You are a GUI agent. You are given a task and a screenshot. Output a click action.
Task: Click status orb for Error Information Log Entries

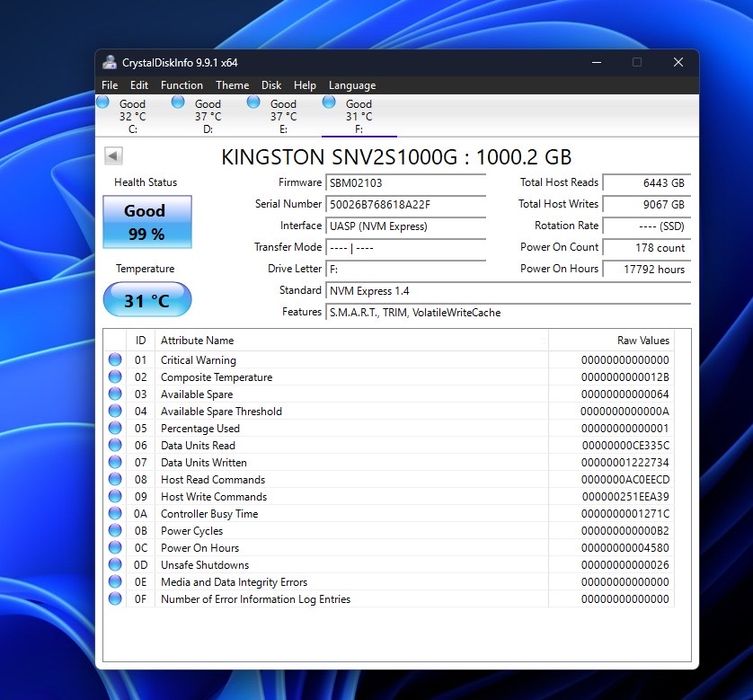pyautogui.click(x=115, y=599)
